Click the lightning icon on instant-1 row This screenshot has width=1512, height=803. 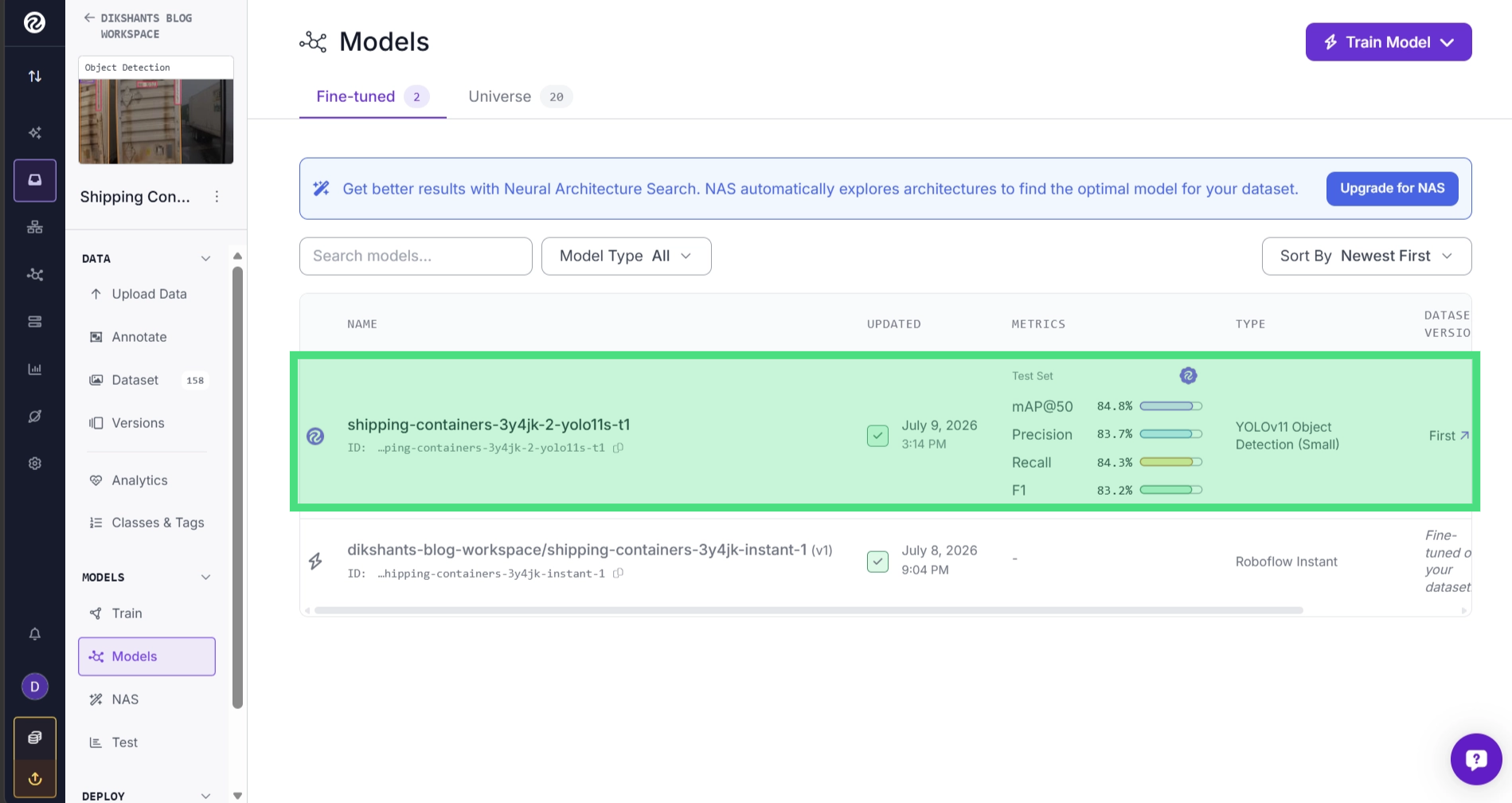[315, 562]
